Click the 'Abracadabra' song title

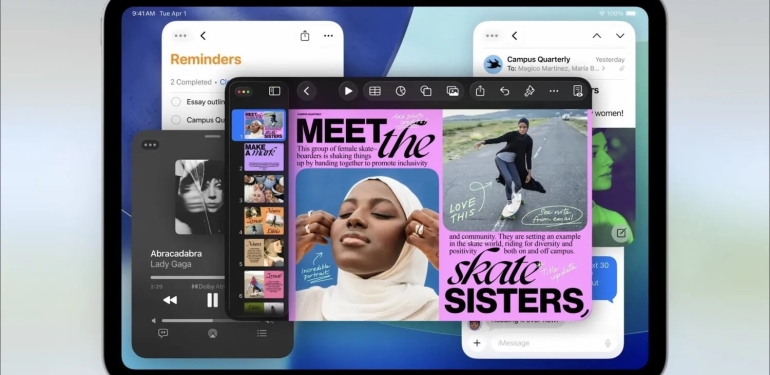[176, 254]
